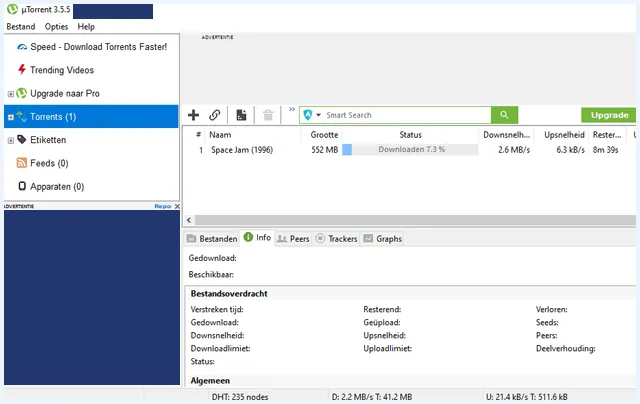Click the shield search provider icon
The height and width of the screenshot is (404, 640).
click(308, 115)
